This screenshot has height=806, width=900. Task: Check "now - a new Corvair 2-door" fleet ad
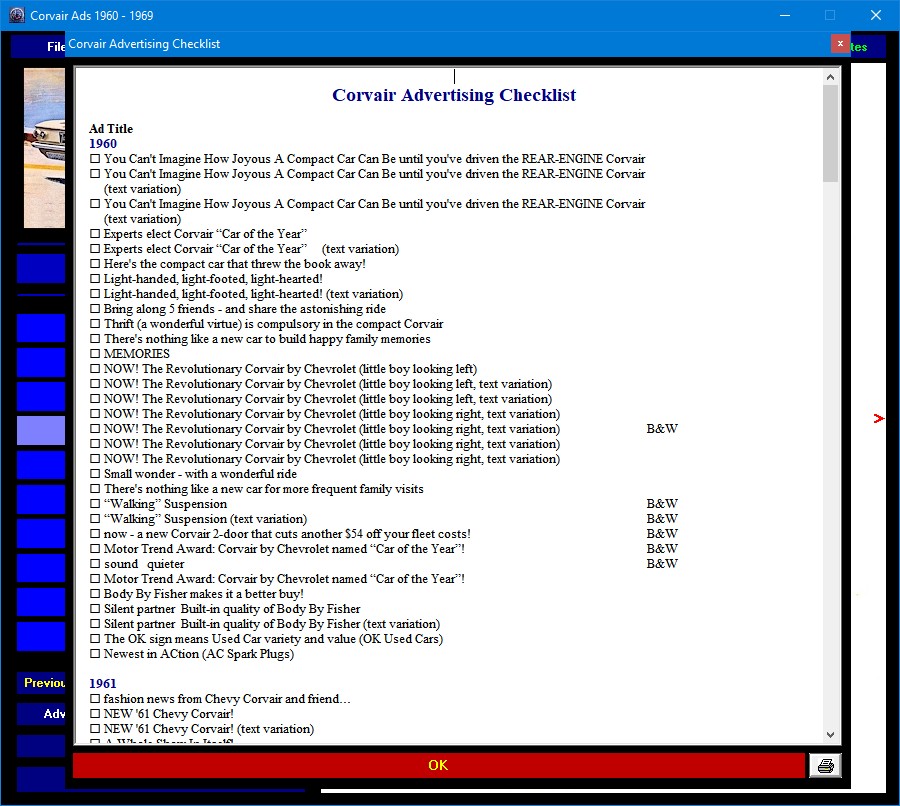[x=95, y=533]
